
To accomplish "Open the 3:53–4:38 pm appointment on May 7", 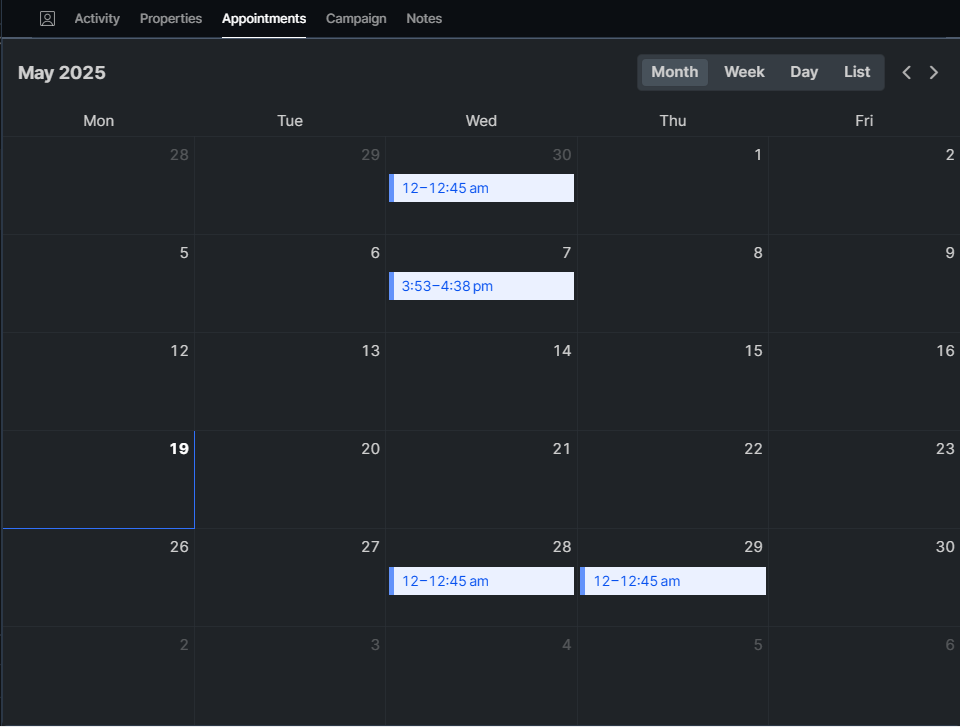I will click(481, 286).
